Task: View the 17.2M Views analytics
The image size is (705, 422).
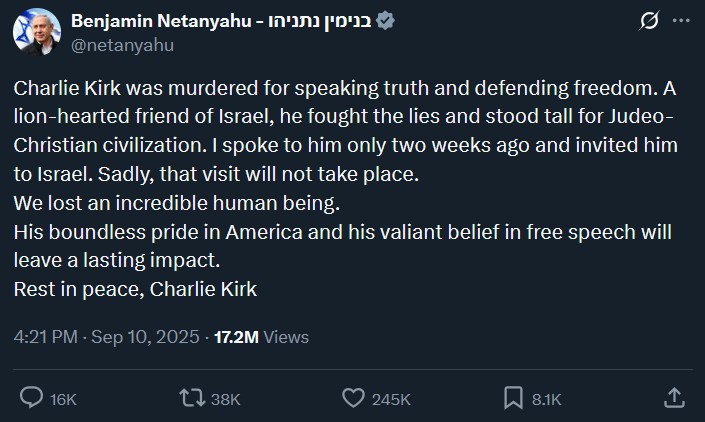Action: click(262, 337)
